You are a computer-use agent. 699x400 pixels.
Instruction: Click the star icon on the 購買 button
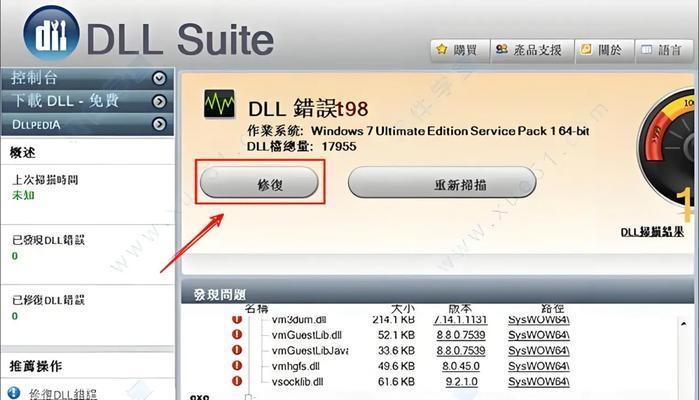tap(441, 49)
